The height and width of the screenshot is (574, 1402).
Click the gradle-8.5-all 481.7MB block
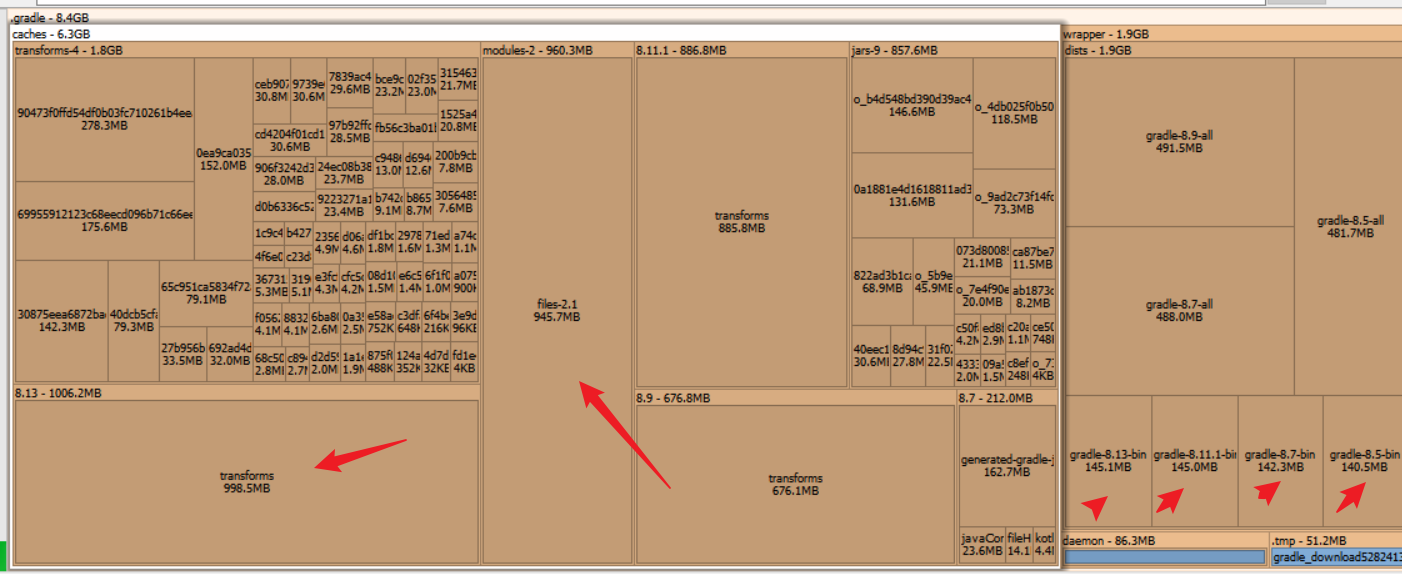[1349, 227]
